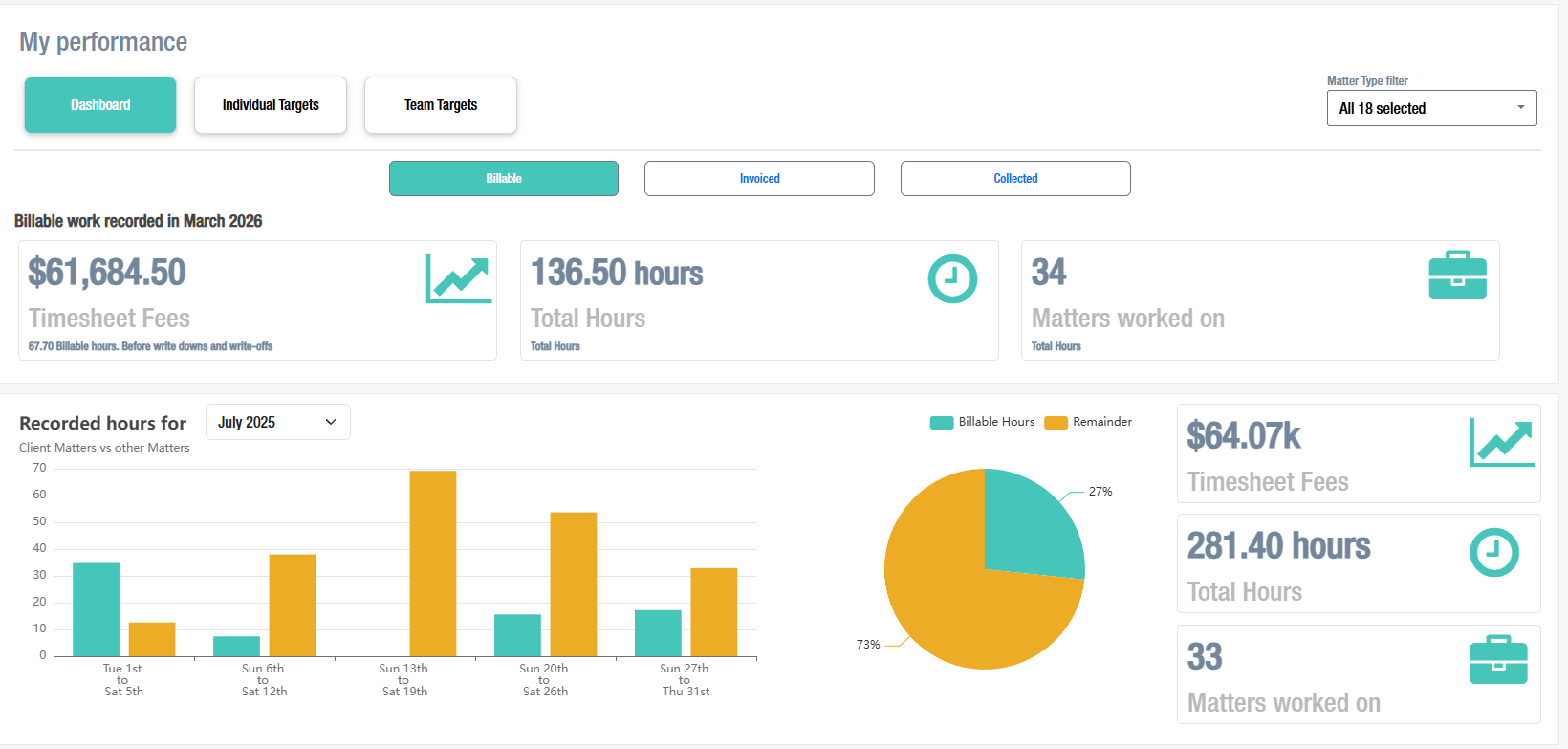The width and height of the screenshot is (1568, 749).
Task: Open the July 2025 month dropdown
Action: pyautogui.click(x=277, y=422)
